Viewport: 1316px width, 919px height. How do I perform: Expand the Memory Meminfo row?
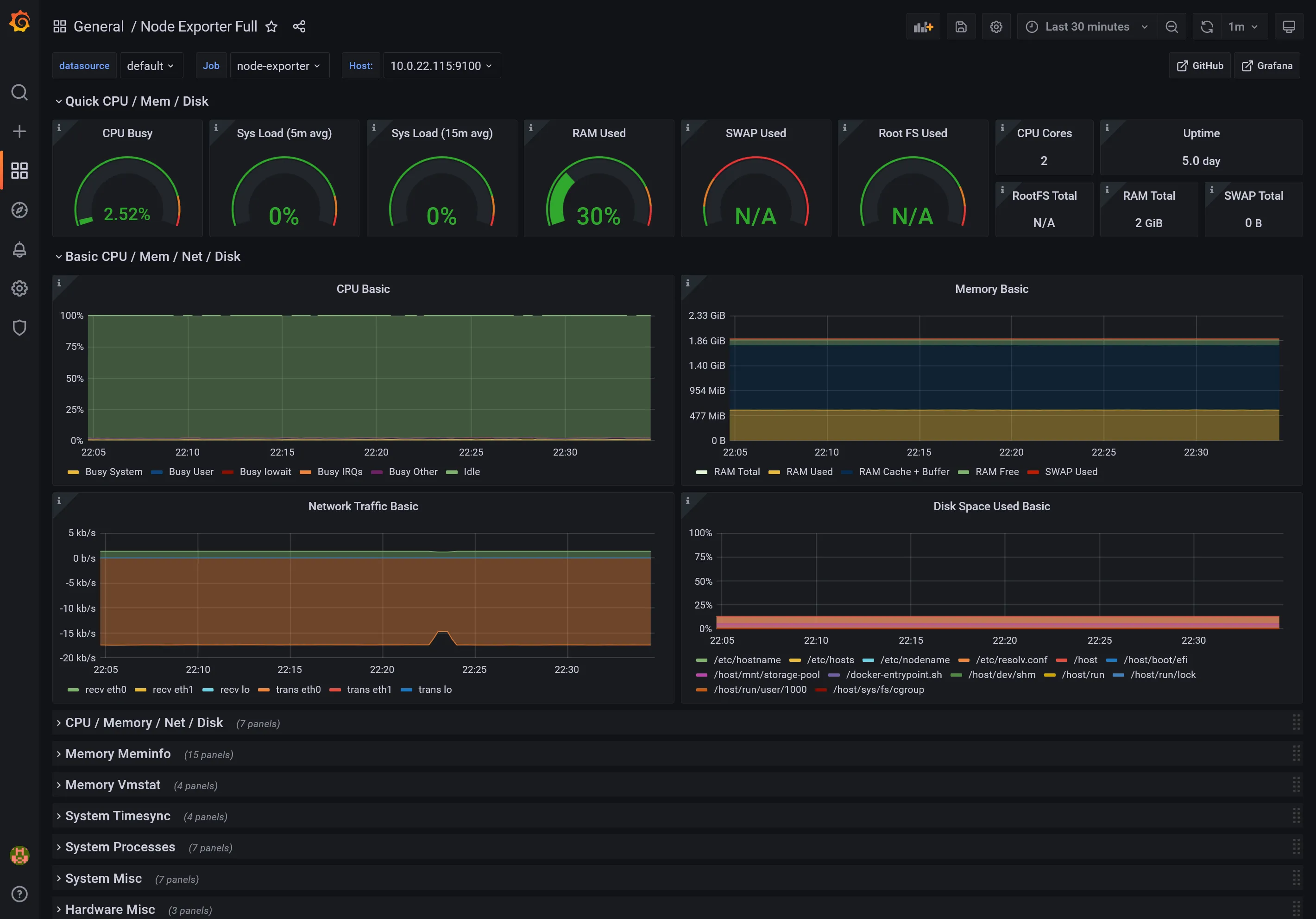coord(118,754)
